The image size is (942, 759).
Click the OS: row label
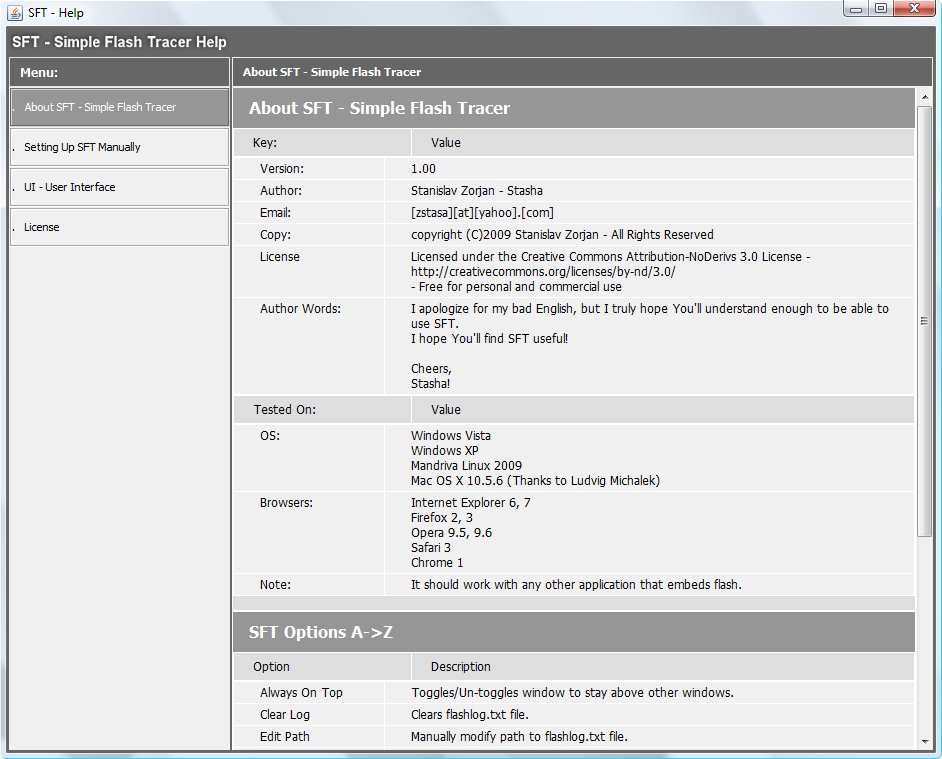pyautogui.click(x=270, y=436)
